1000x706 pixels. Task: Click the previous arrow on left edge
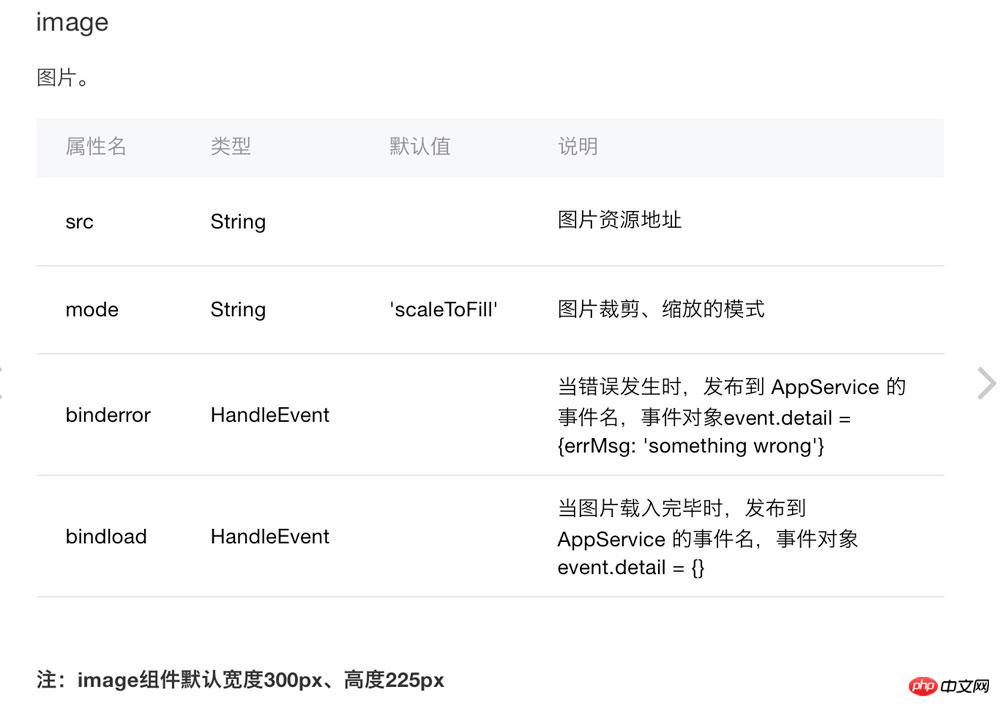(3, 383)
